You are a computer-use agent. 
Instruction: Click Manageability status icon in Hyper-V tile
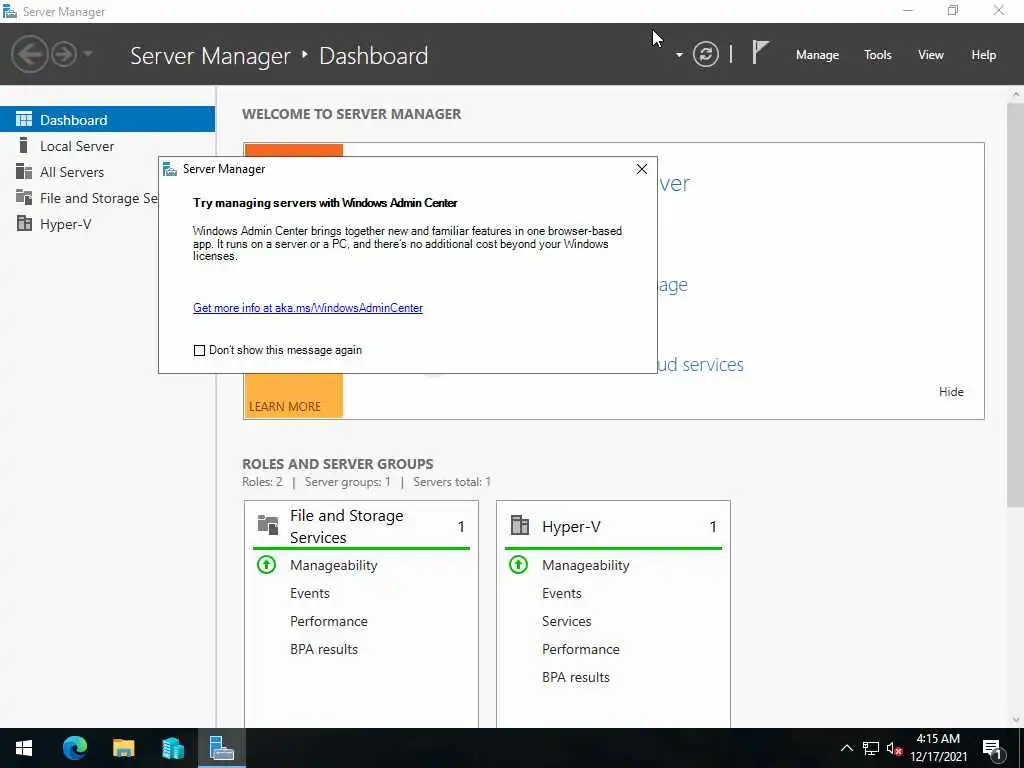(519, 564)
